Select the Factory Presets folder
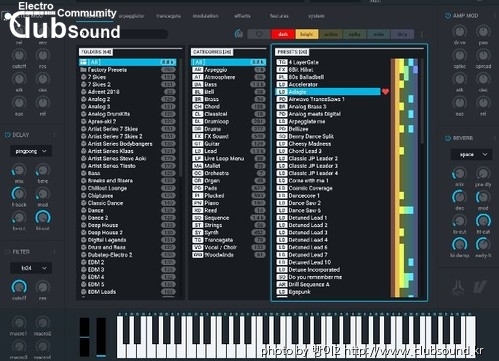 pos(128,70)
